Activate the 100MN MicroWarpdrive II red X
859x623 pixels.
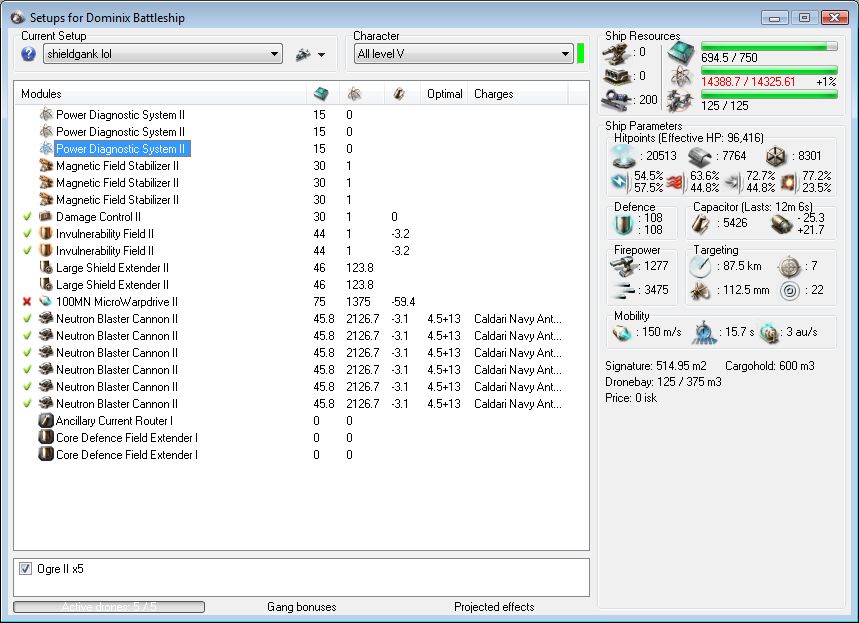point(27,301)
